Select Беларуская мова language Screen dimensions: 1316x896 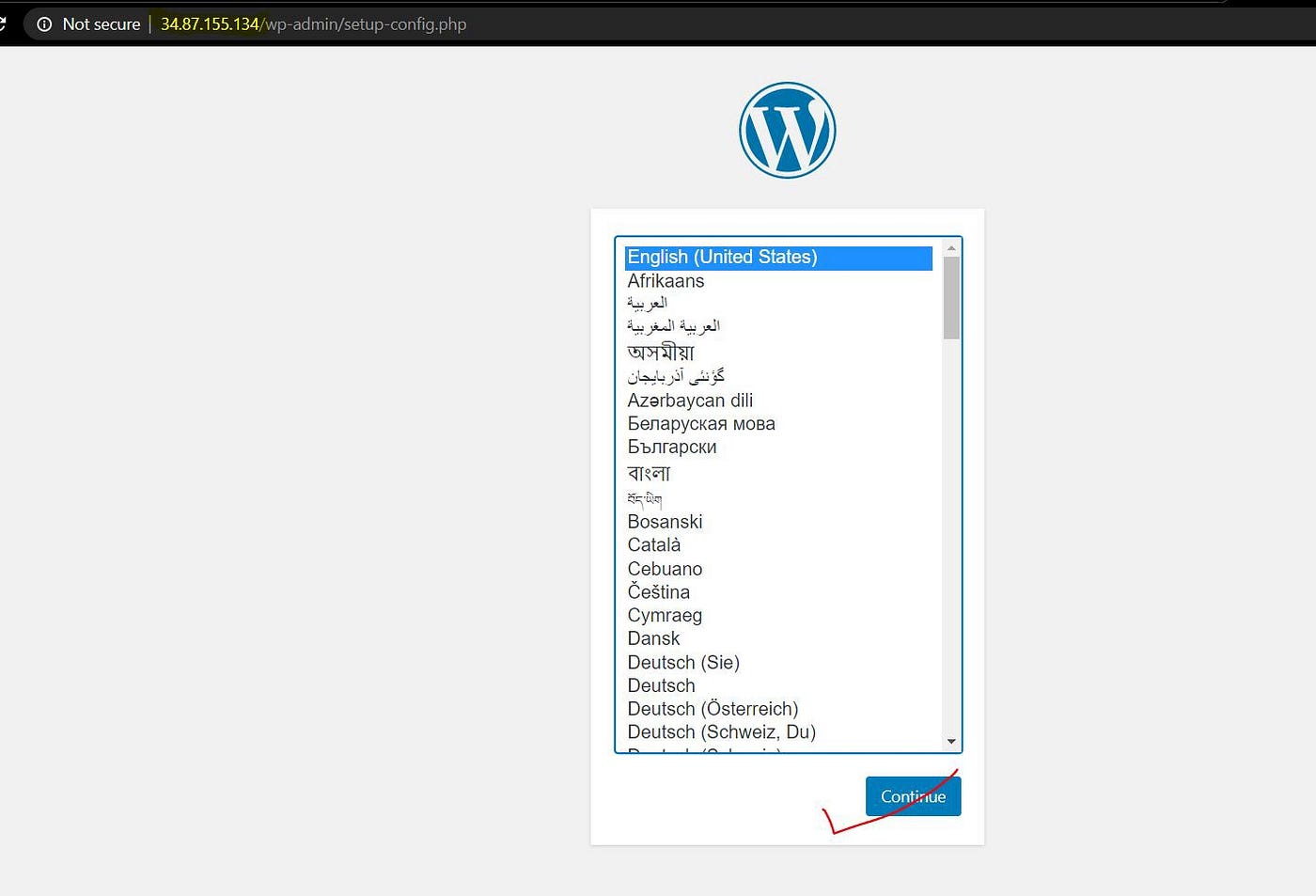778,424
